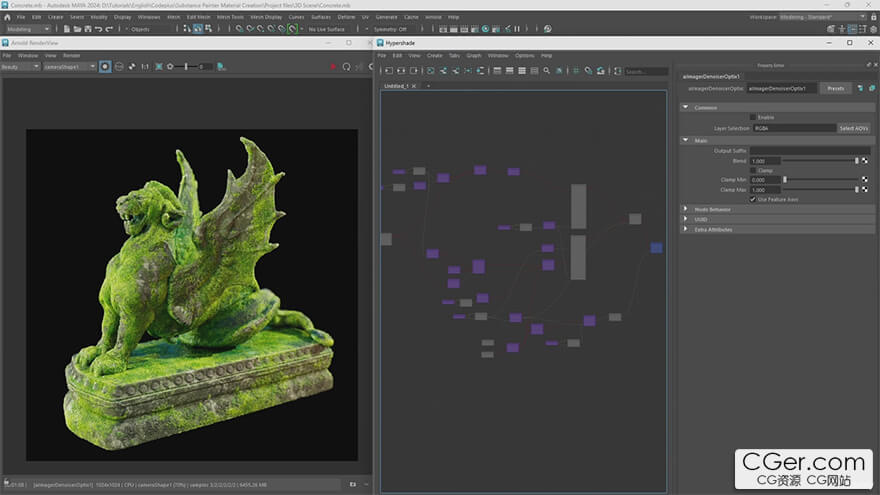
Task: Click the exposure slider in Arnold RenderView
Action: click(186, 67)
